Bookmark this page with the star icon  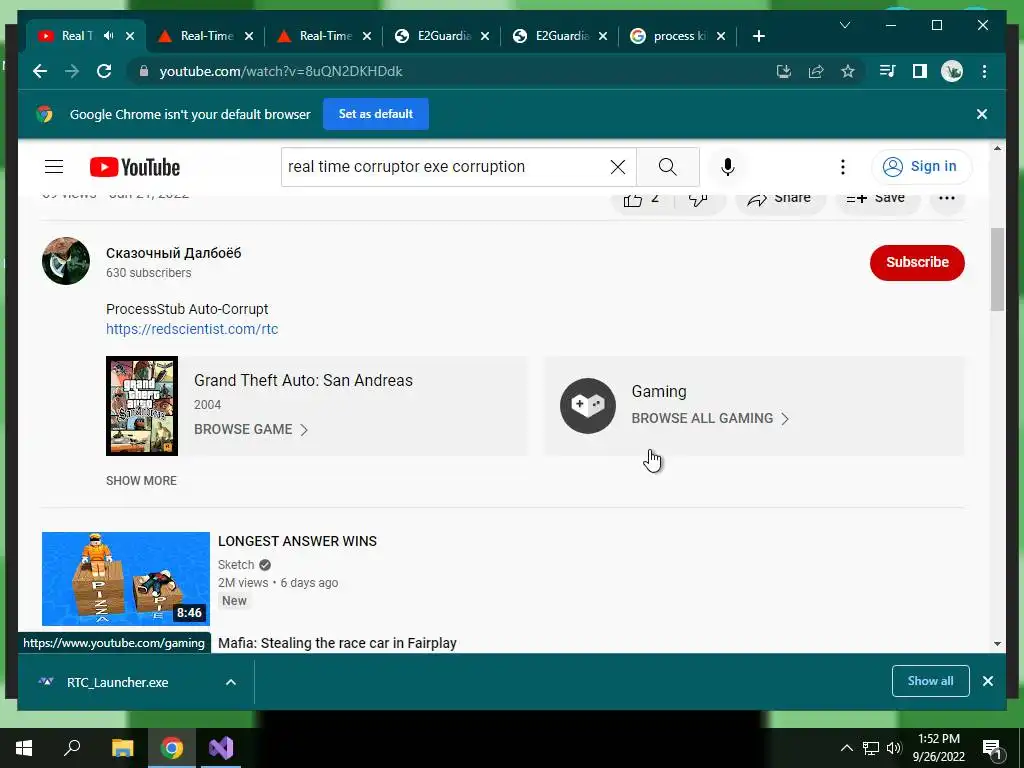(x=848, y=71)
